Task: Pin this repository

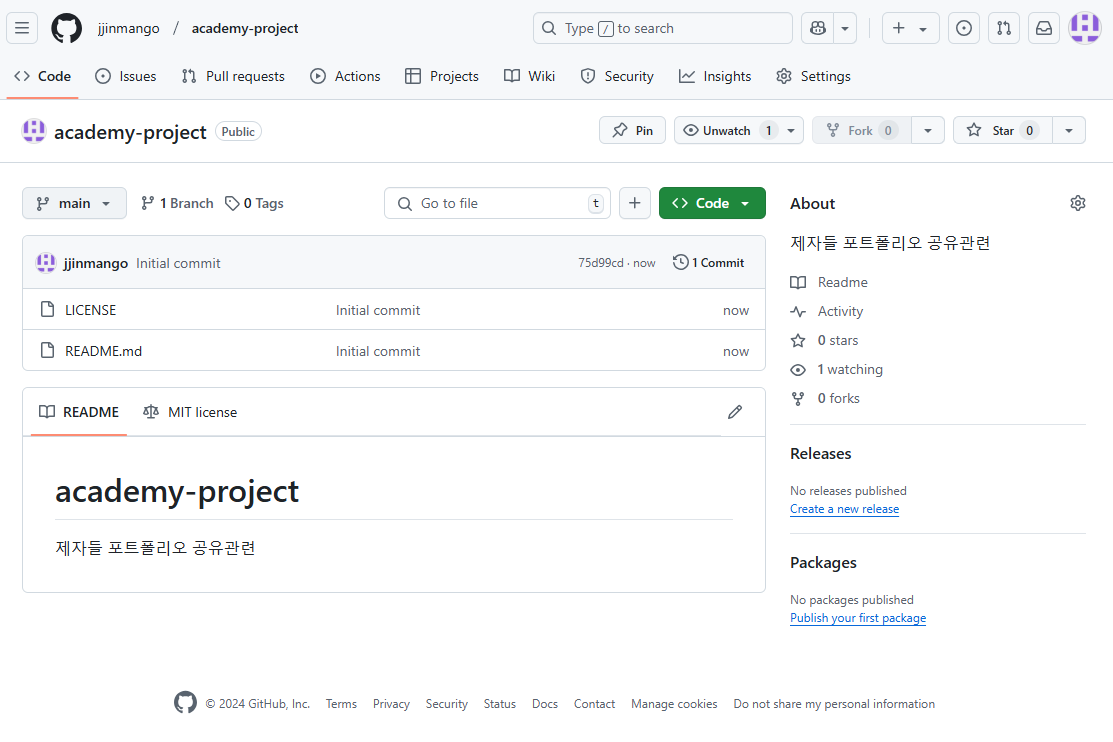Action: 632,131
